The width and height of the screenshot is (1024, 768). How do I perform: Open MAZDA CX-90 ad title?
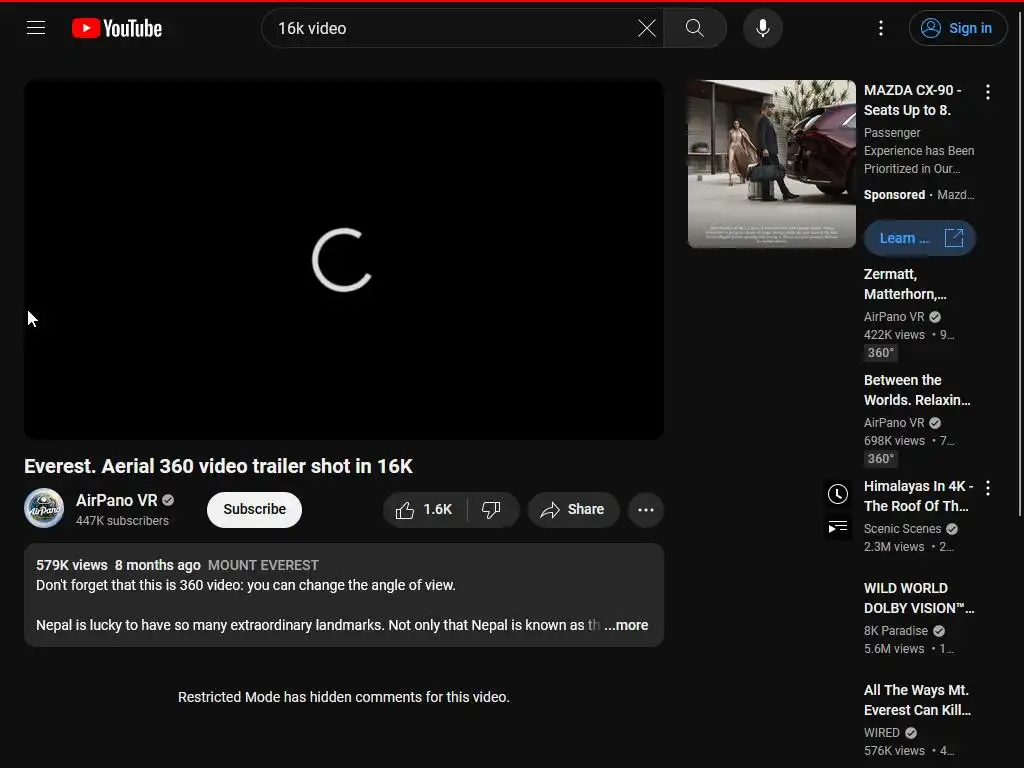tap(912, 100)
